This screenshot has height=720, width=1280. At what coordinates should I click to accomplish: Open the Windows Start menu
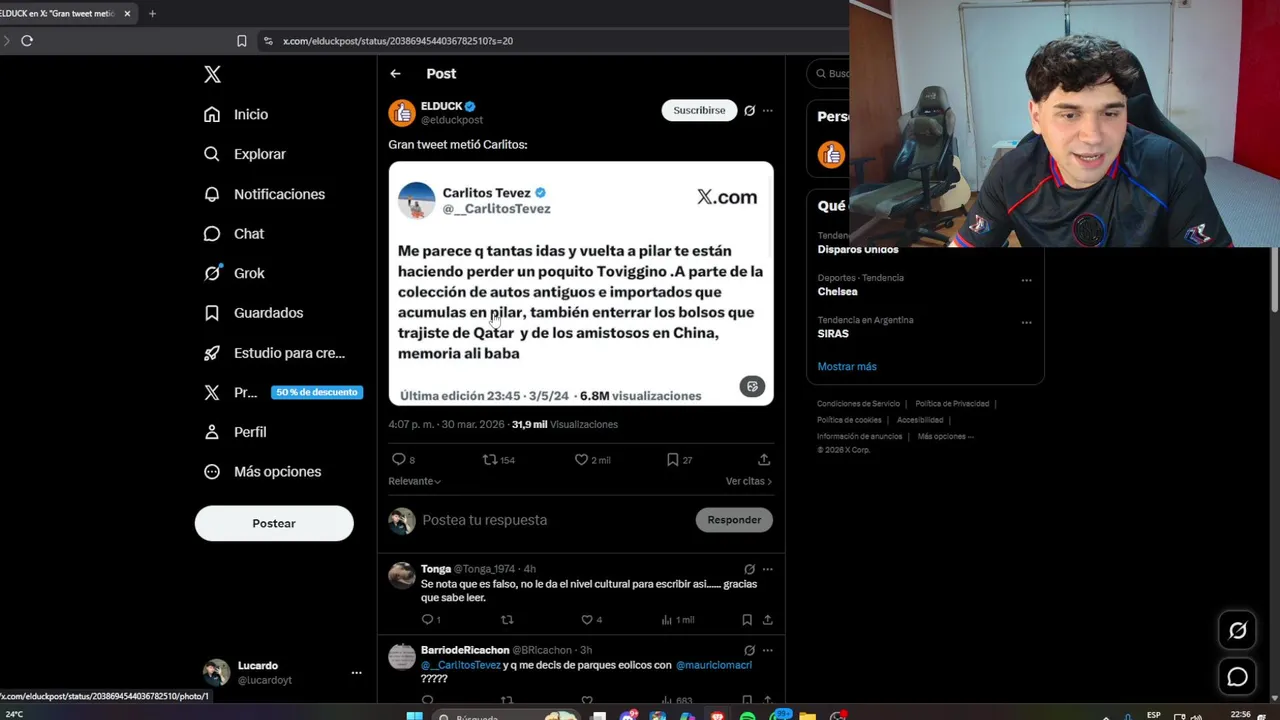pyautogui.click(x=414, y=715)
